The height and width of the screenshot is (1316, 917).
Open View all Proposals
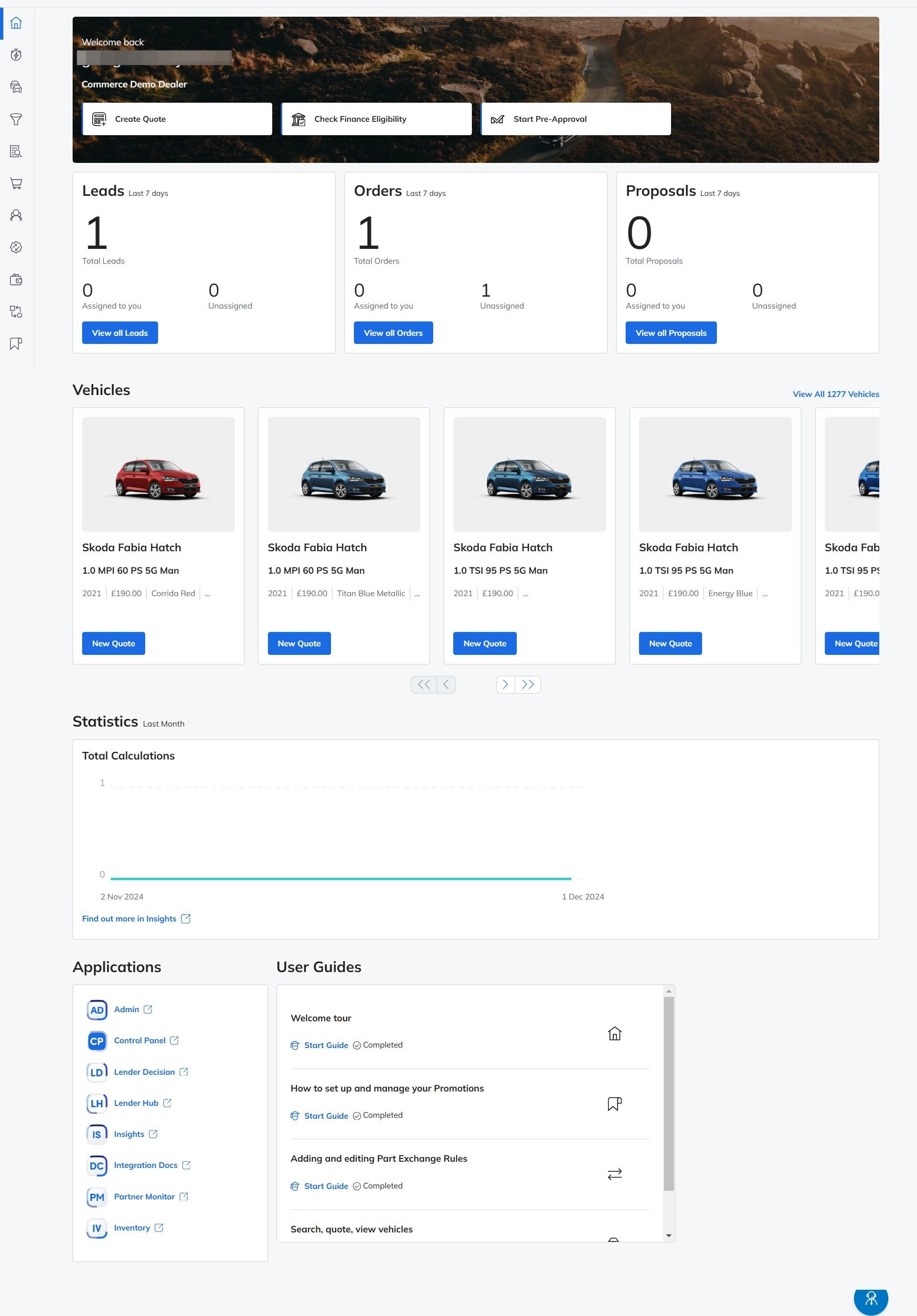[x=671, y=333]
